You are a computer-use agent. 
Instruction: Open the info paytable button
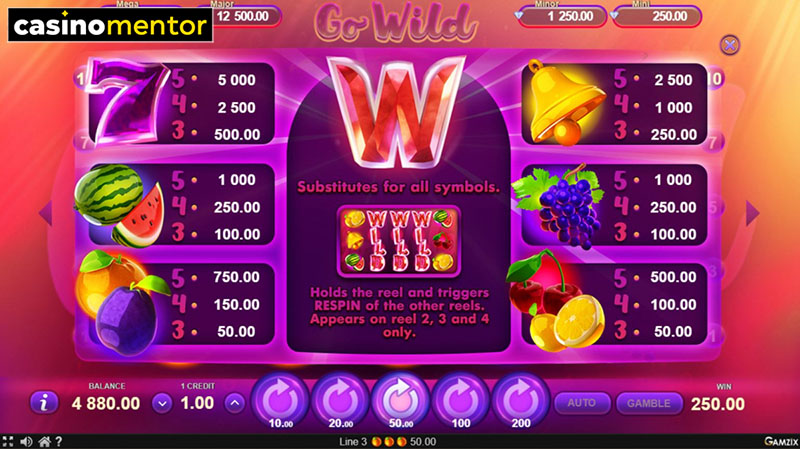point(44,403)
